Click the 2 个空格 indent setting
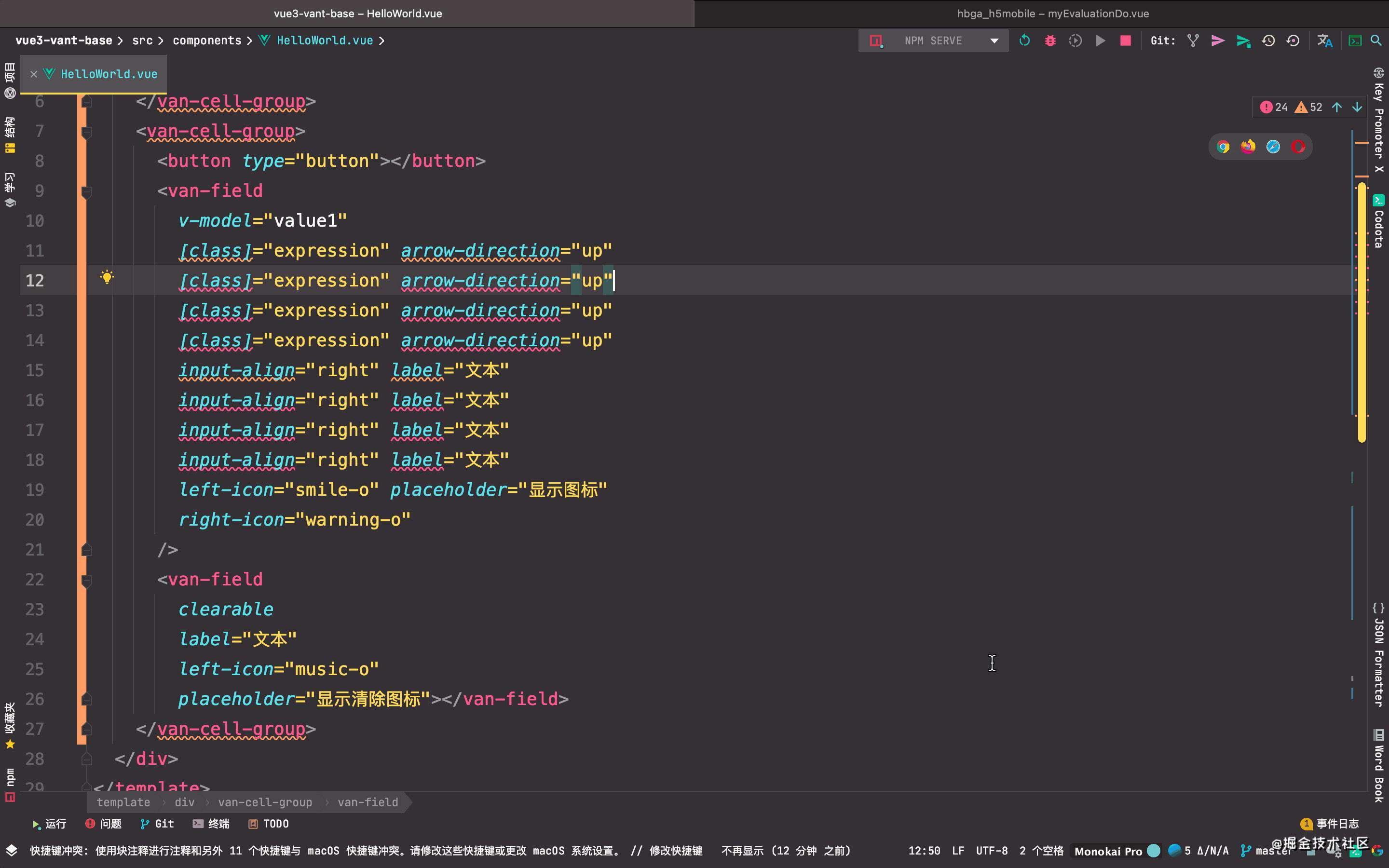This screenshot has width=1389, height=868. click(x=1041, y=851)
